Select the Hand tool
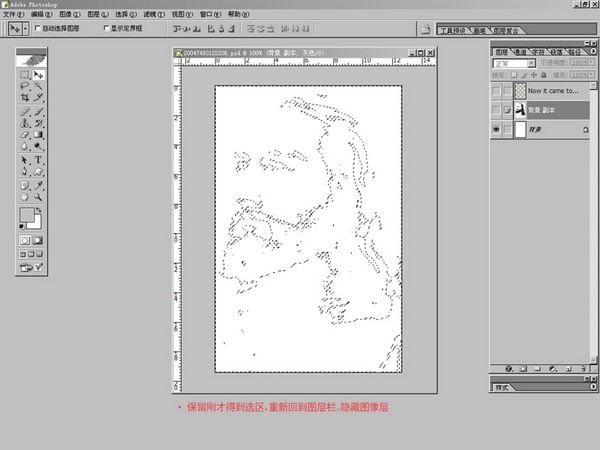The height and width of the screenshot is (450, 600). click(25, 197)
